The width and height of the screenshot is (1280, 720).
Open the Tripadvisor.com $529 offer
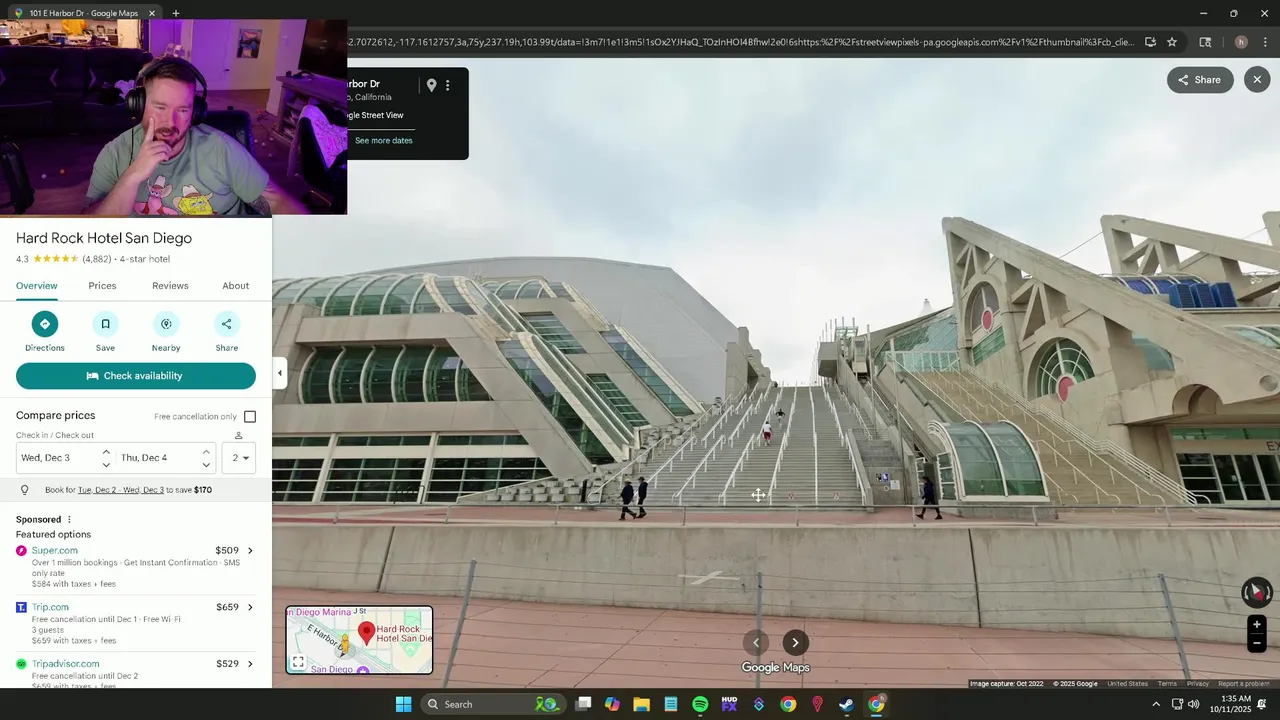136,673
